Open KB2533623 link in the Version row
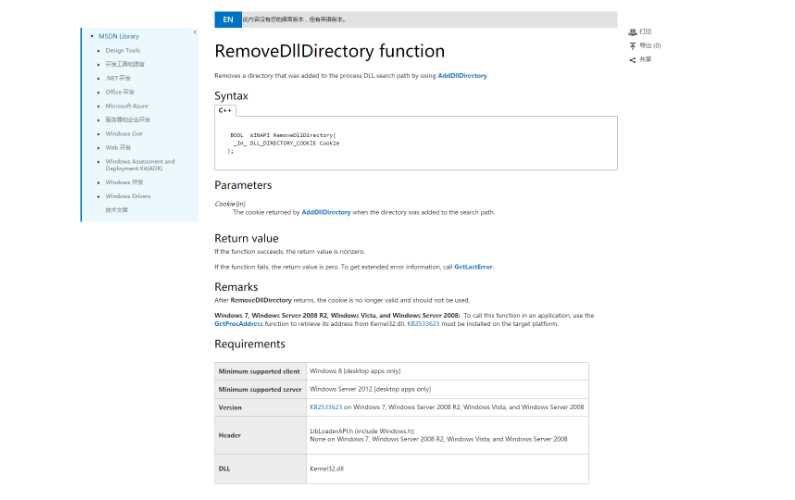The height and width of the screenshot is (500, 795). point(326,407)
